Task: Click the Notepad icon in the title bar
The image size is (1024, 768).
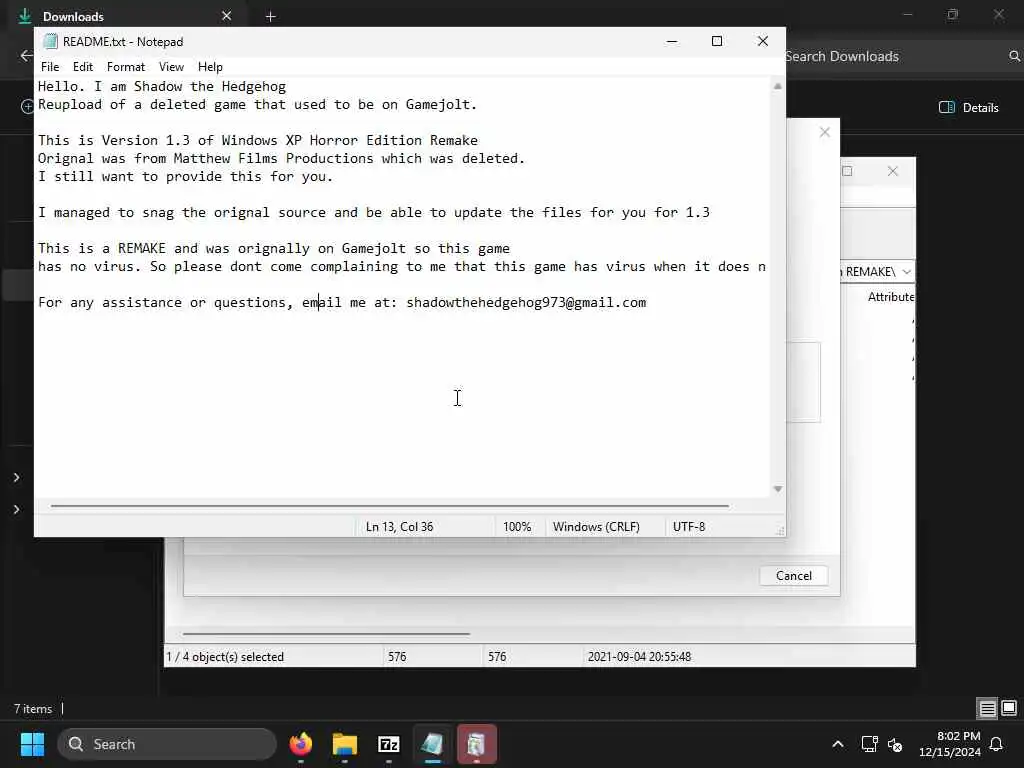Action: [50, 42]
